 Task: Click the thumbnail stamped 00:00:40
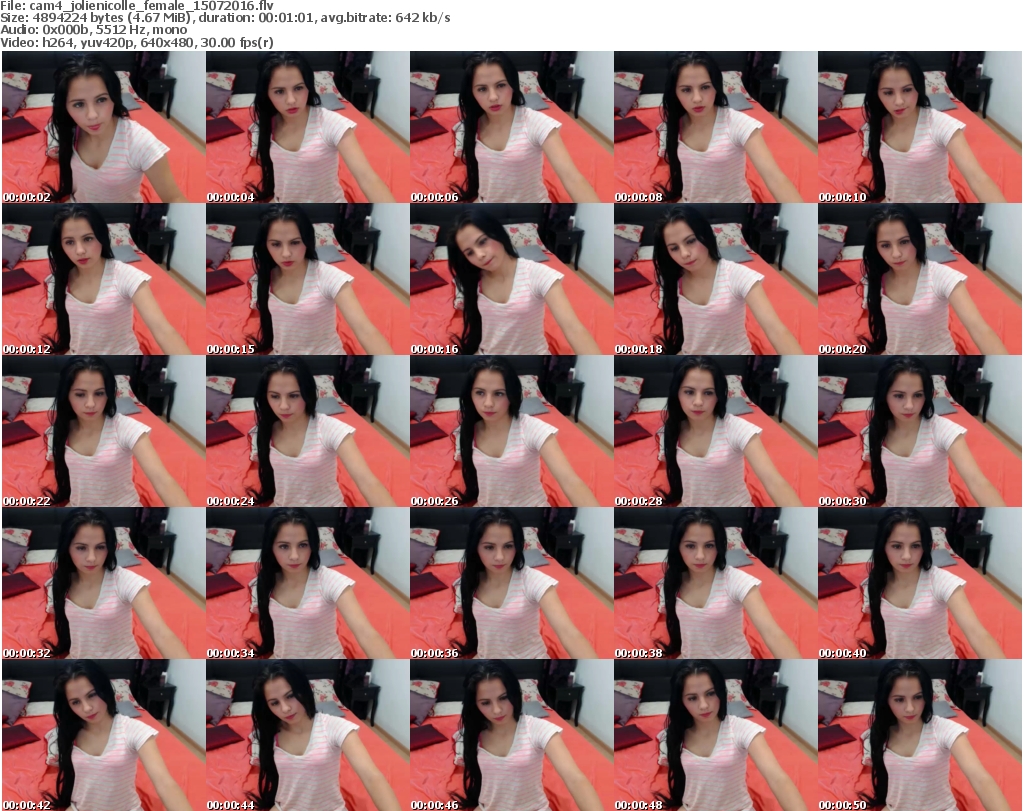tap(920, 584)
